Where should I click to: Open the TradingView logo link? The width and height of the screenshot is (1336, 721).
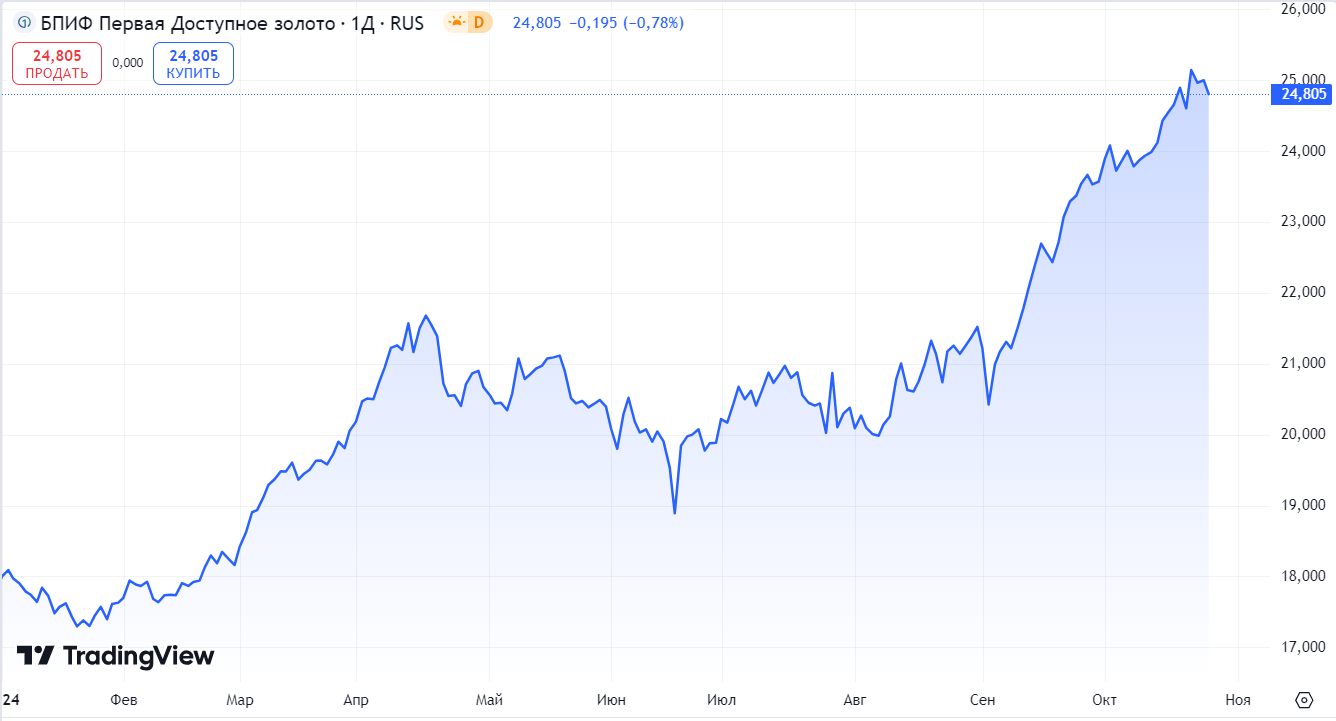pyautogui.click(x=115, y=656)
